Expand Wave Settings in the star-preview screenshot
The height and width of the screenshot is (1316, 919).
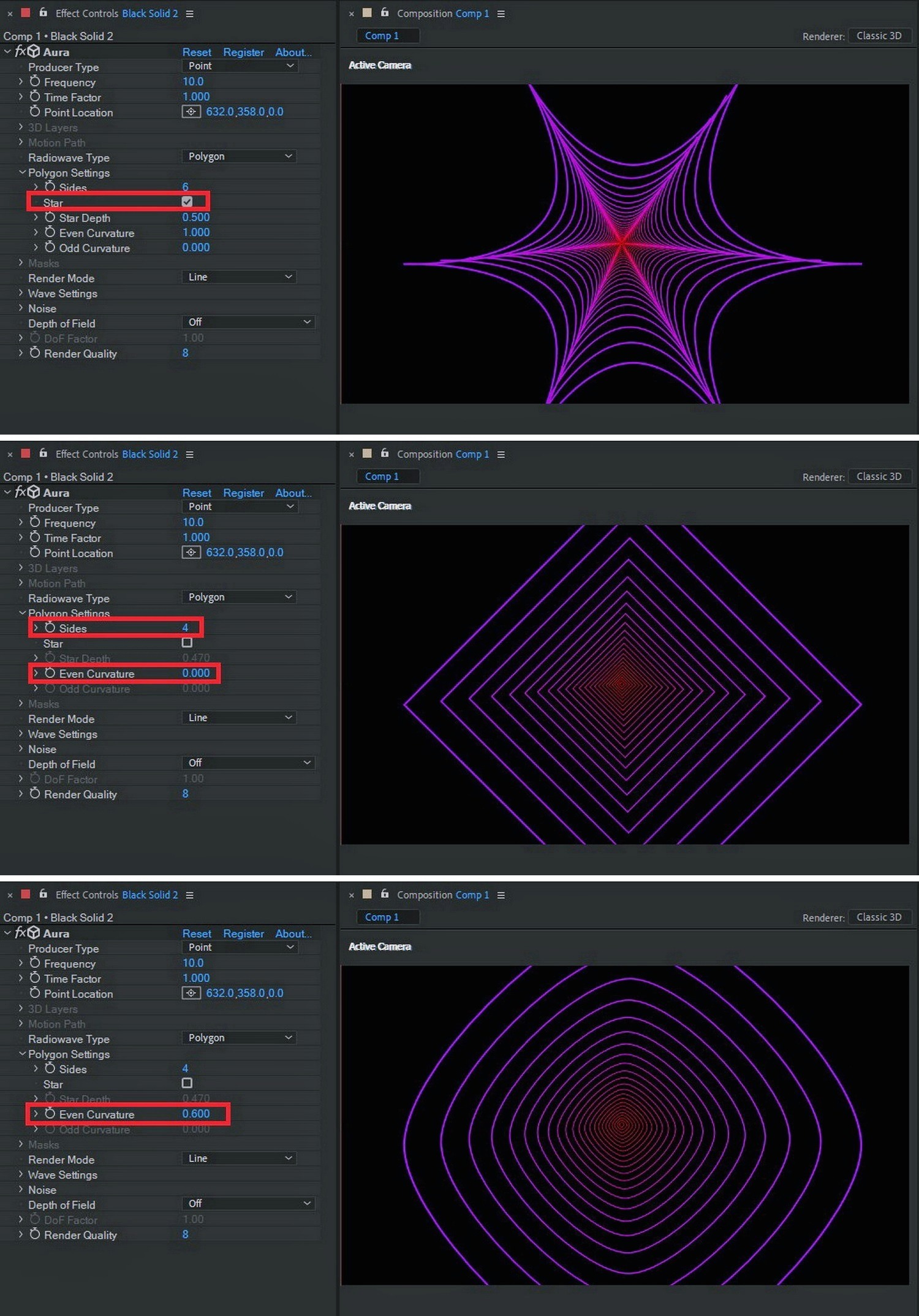21,293
